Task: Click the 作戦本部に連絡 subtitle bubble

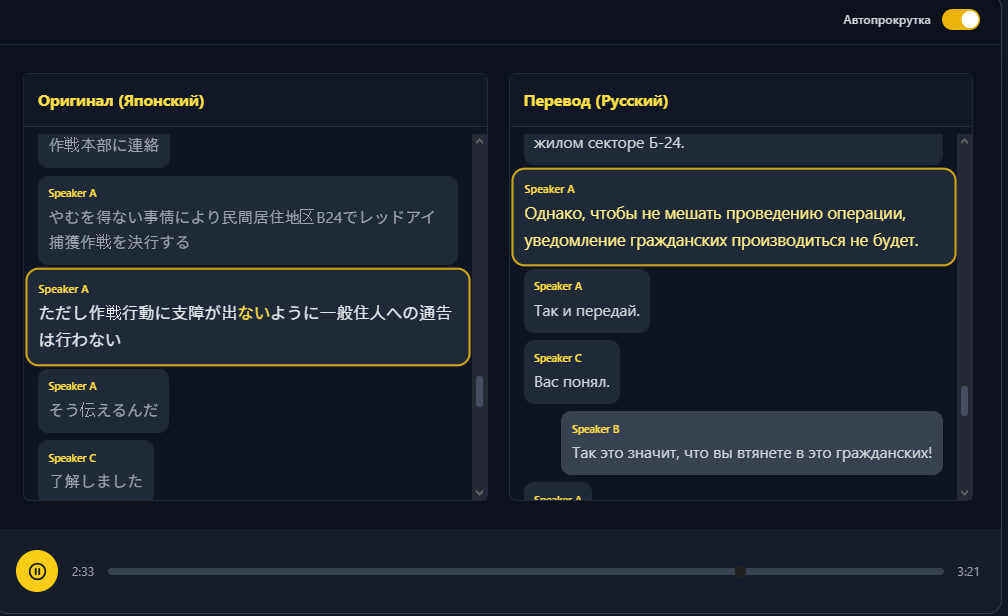Action: (104, 146)
